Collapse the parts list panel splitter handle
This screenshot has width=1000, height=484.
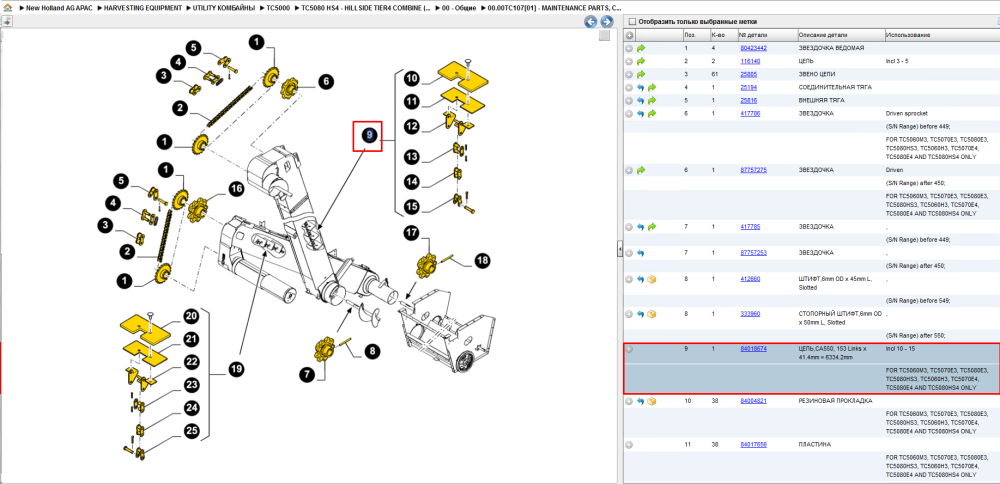[619, 249]
